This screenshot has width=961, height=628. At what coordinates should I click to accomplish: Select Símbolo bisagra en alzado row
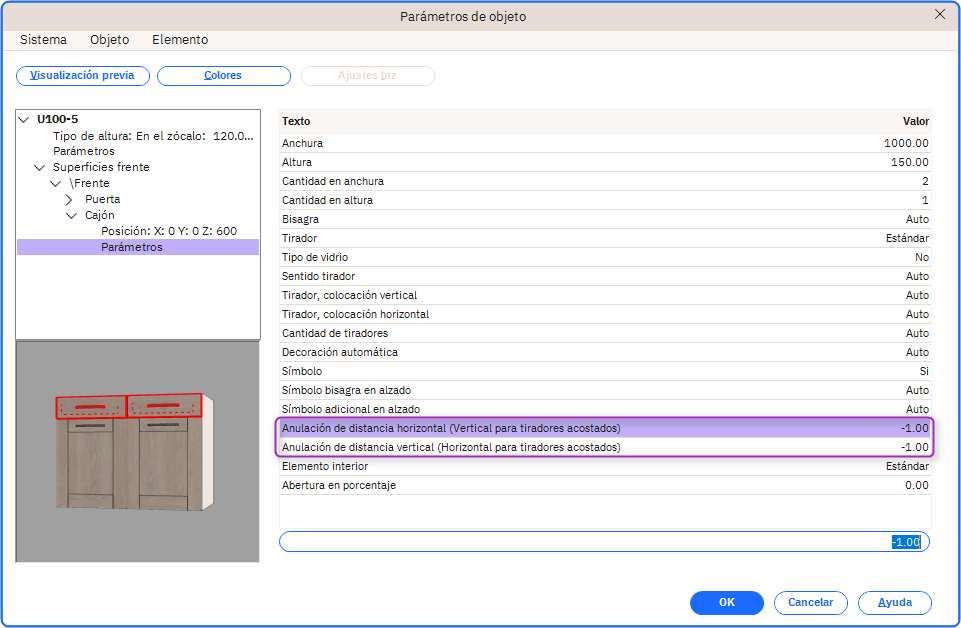(x=605, y=390)
